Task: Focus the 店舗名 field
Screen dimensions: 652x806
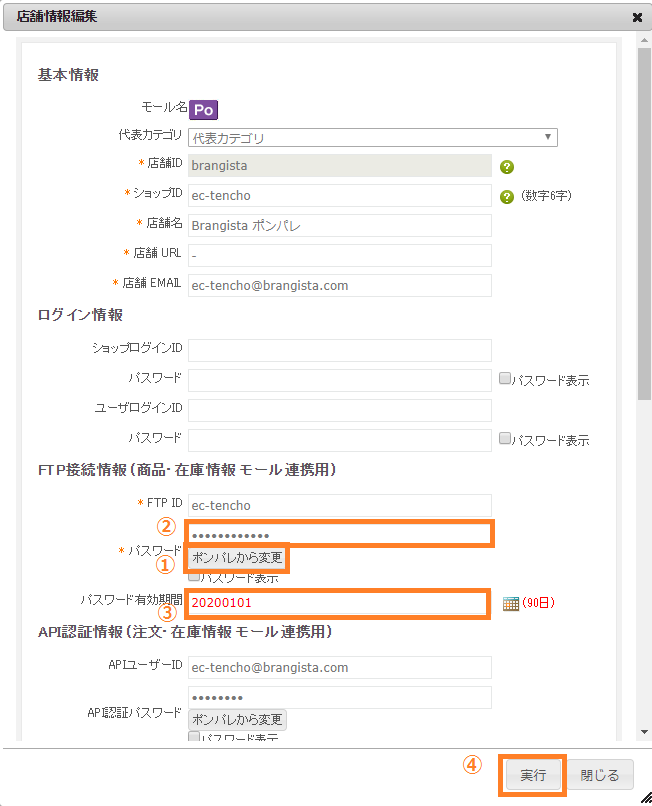Action: [x=340, y=226]
